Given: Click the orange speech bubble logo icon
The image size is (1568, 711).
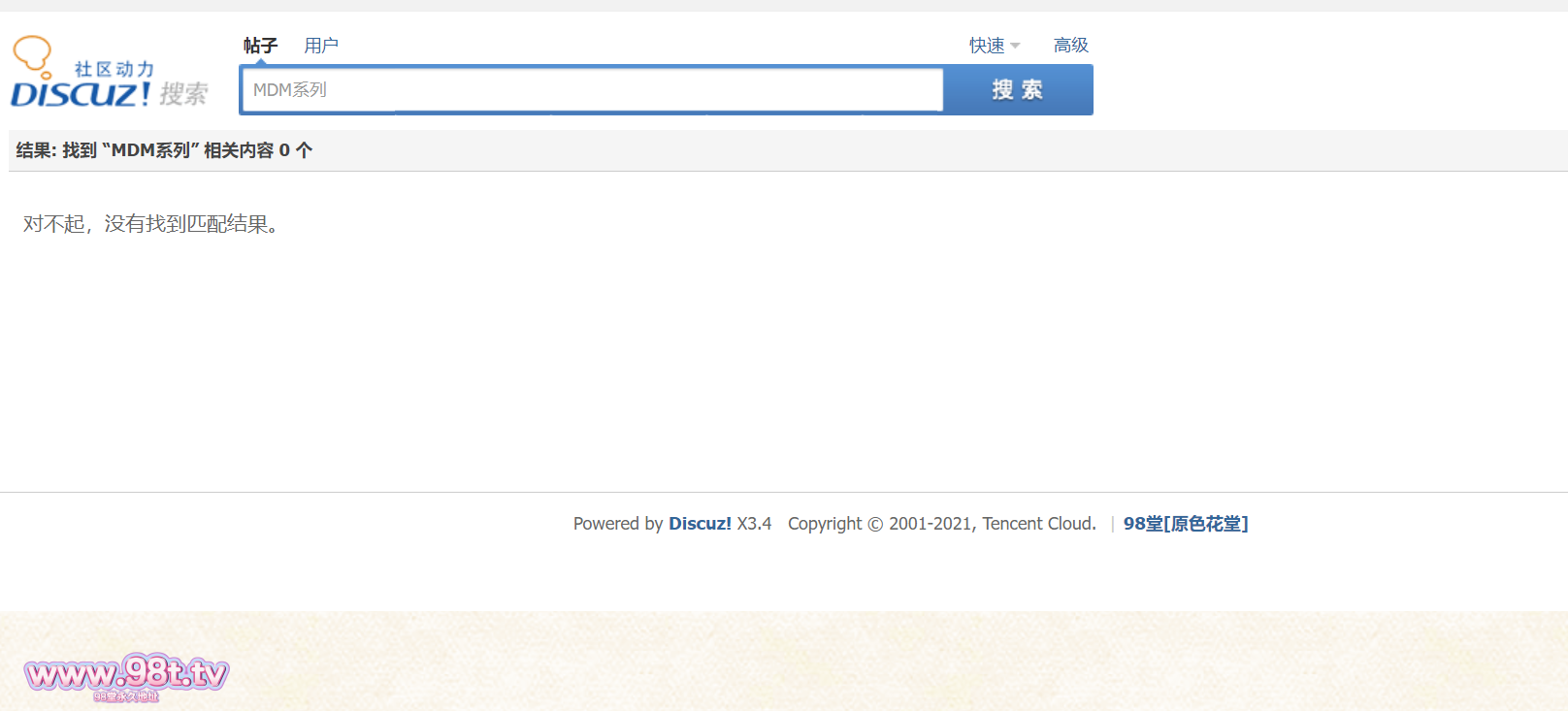Looking at the screenshot, I should pos(33,56).
